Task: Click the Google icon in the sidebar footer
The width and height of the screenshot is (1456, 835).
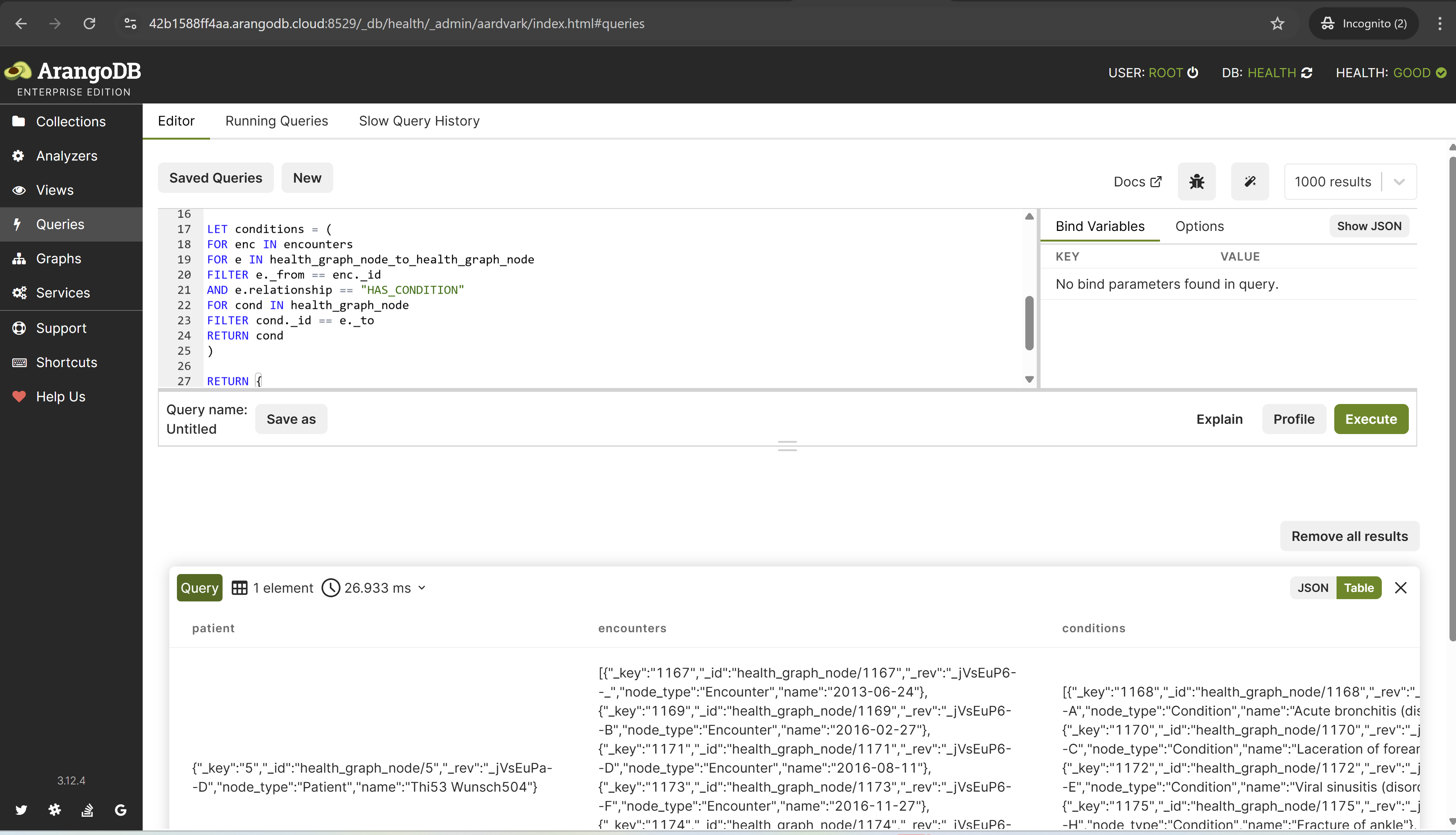Action: tap(121, 810)
